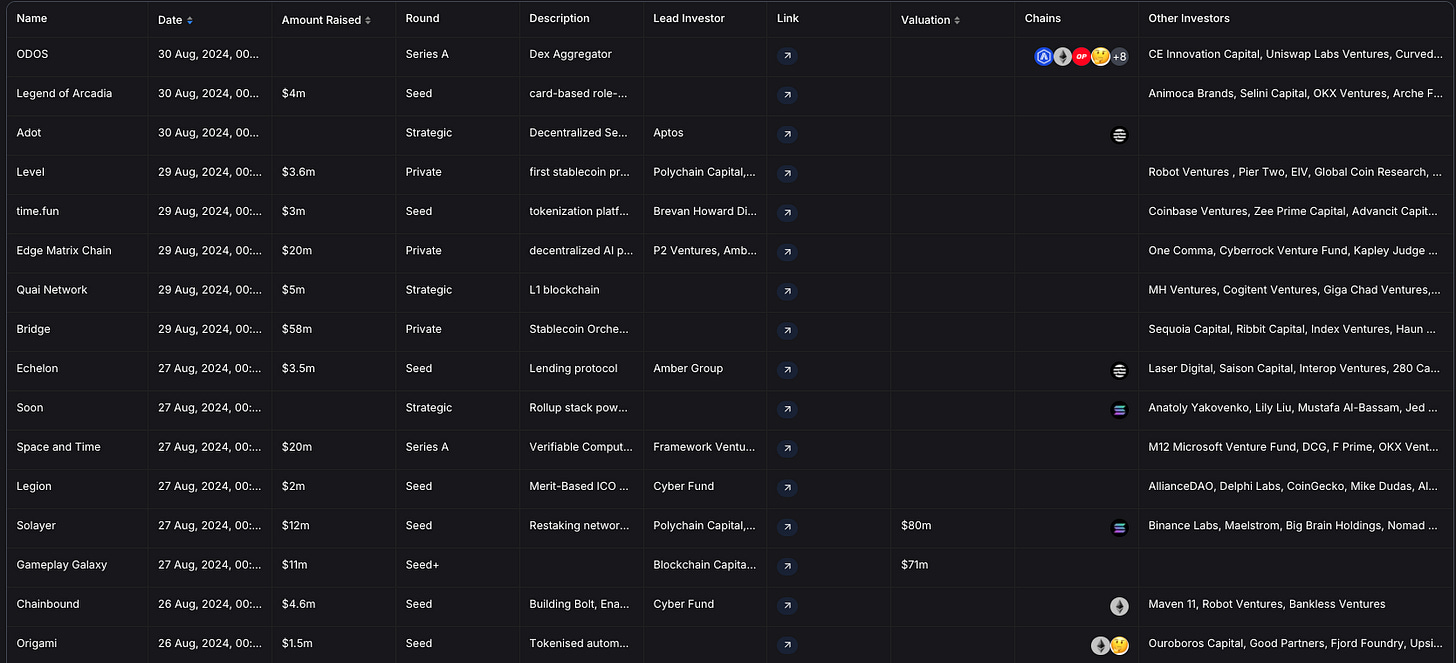Open the link arrow for Bridge
This screenshot has width=1456, height=663.
[x=787, y=331]
